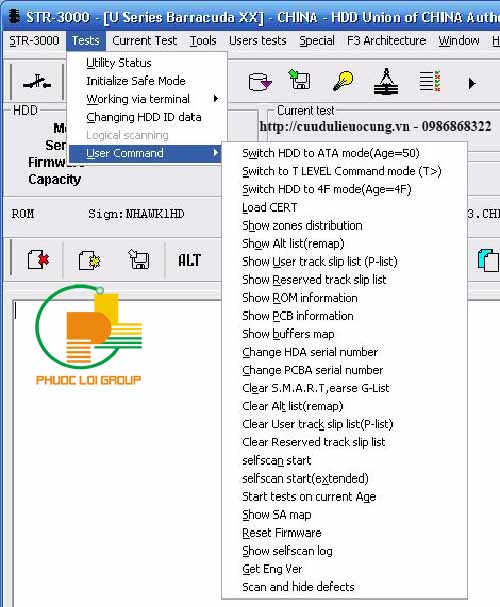Click the yellow light bulb icon

[343, 81]
